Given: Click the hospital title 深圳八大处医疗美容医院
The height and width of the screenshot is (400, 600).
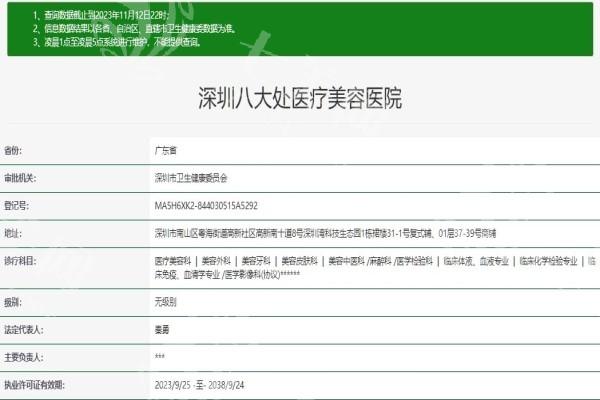Looking at the screenshot, I should pyautogui.click(x=300, y=98).
